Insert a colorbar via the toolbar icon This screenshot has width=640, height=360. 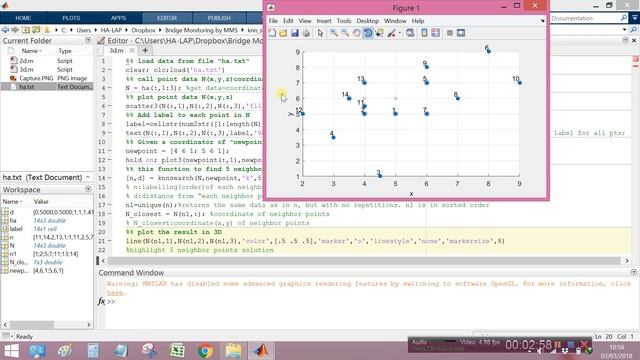click(424, 33)
